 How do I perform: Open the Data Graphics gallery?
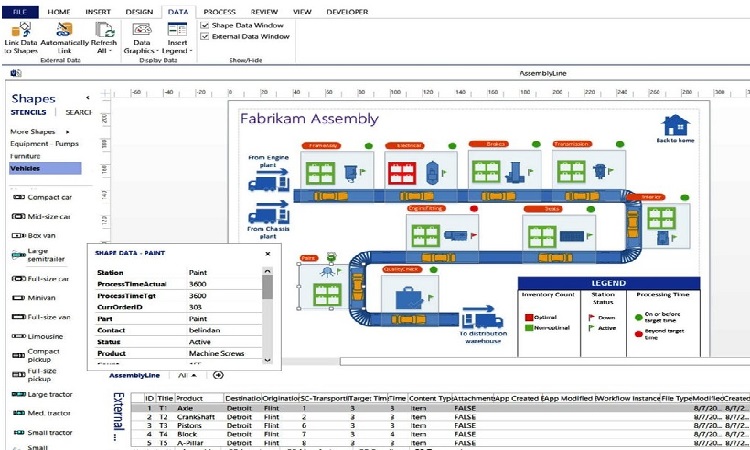point(142,37)
